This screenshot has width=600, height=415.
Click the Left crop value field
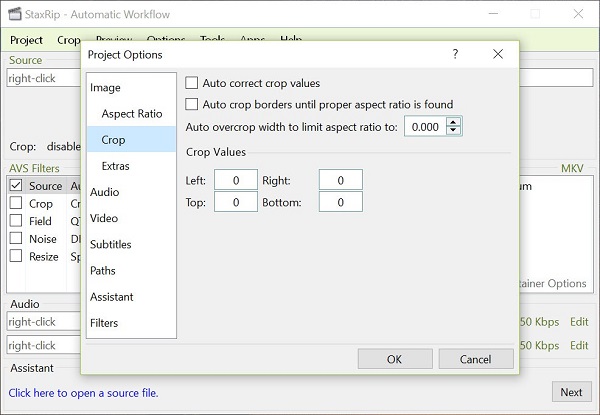click(235, 180)
